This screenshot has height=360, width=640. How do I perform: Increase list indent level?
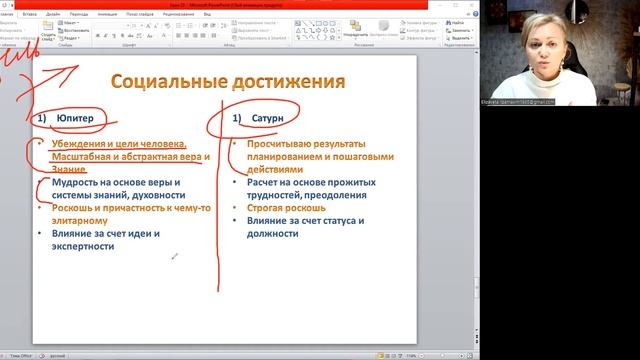[213, 26]
